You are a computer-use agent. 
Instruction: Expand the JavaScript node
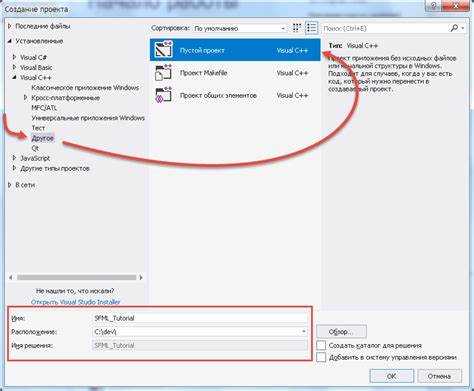tap(14, 158)
